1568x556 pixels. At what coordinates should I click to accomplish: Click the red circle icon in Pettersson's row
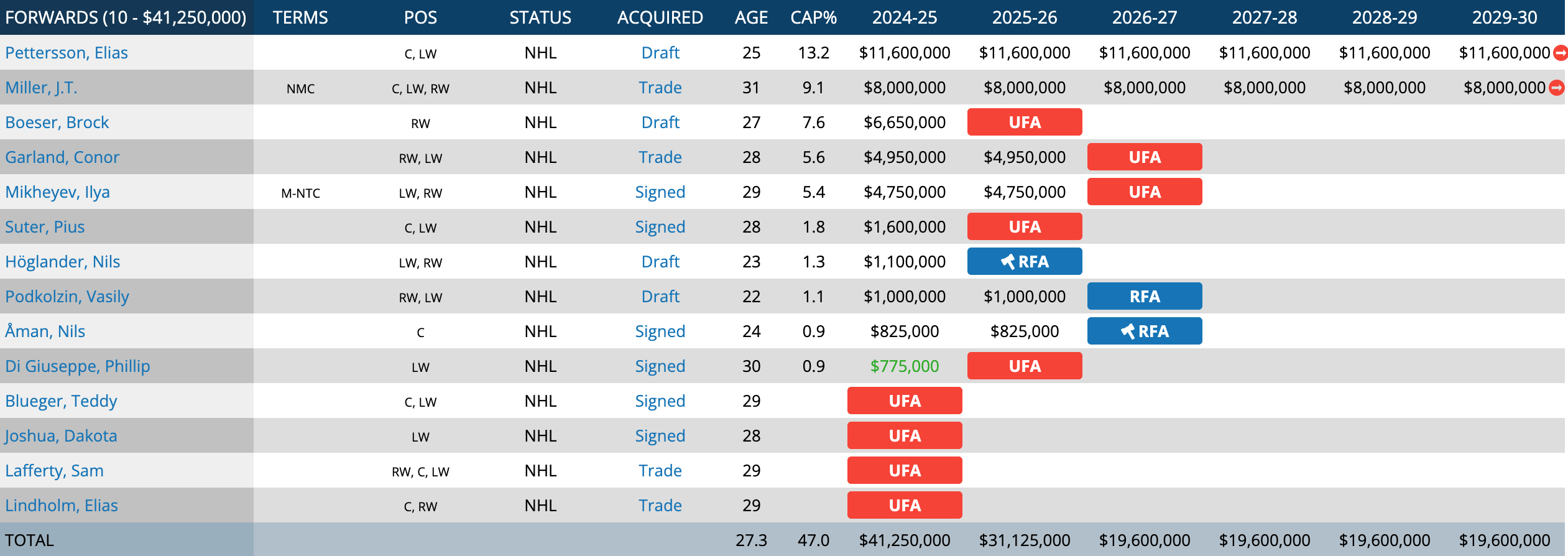1560,53
